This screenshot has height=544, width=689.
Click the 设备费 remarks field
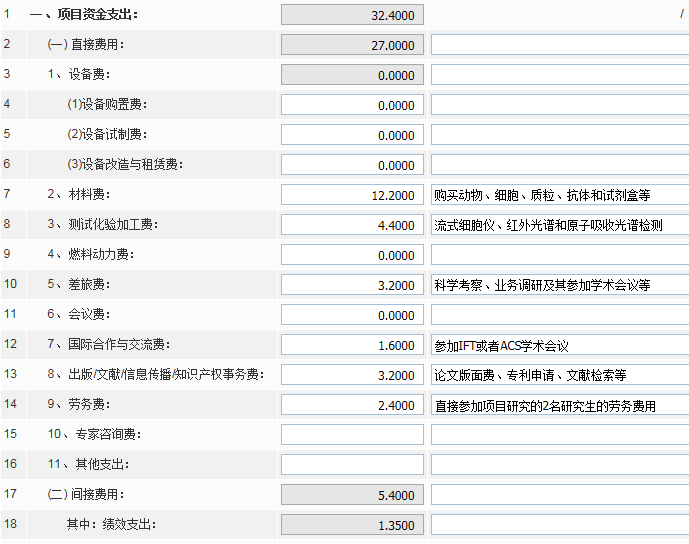(560, 75)
